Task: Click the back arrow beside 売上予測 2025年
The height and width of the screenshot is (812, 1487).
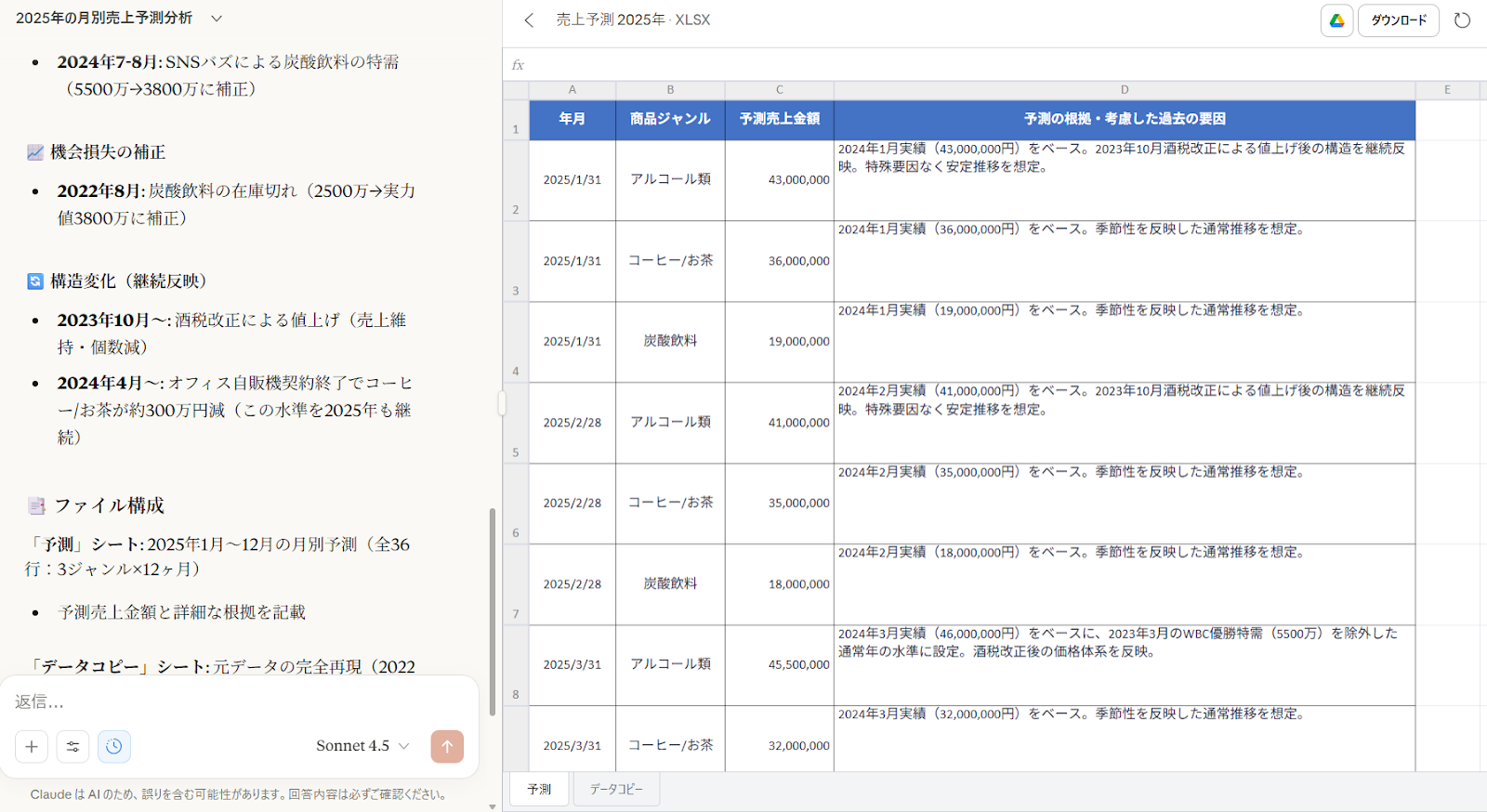Action: (x=529, y=20)
